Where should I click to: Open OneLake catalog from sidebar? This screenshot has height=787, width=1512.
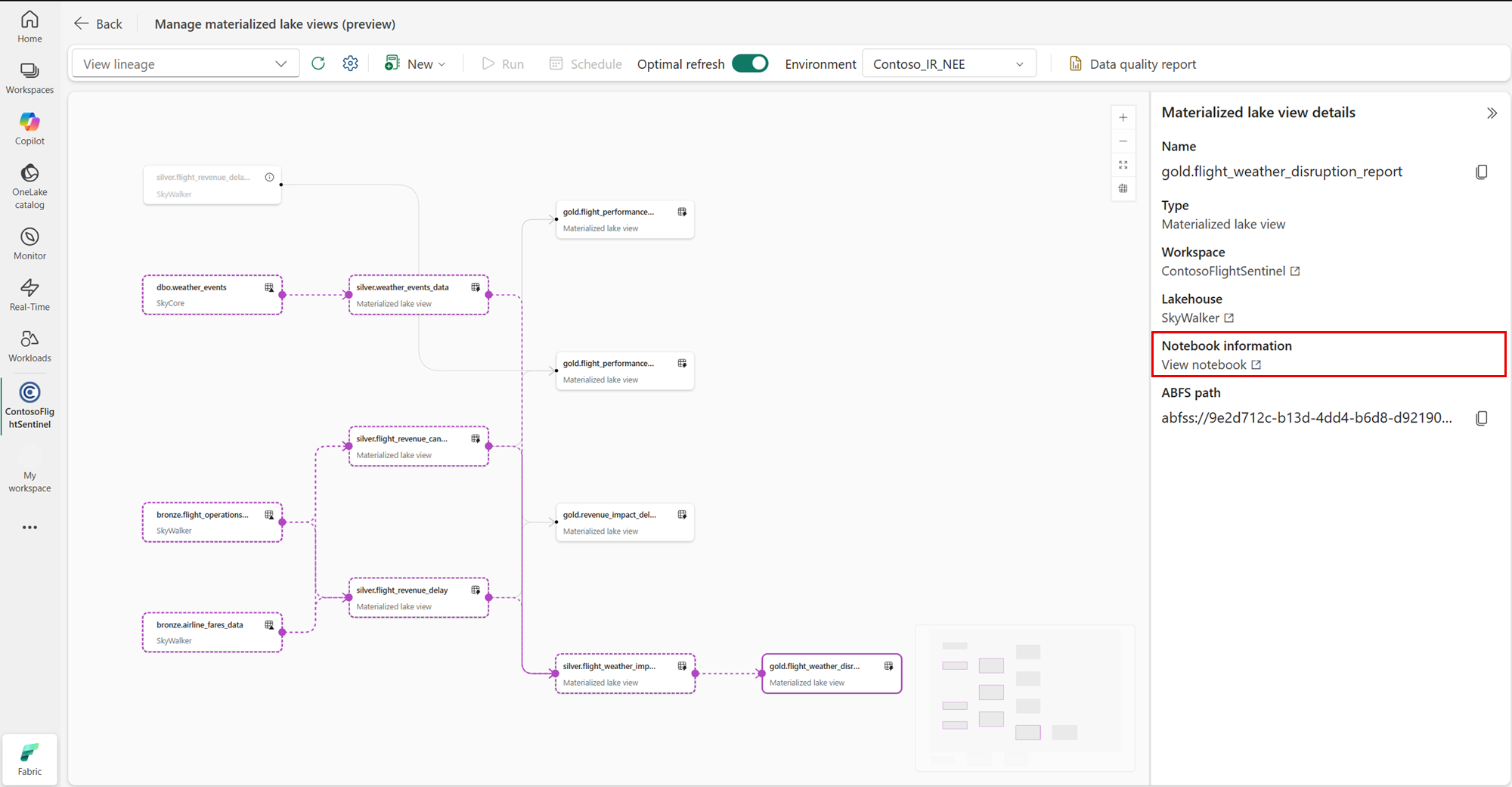(x=29, y=186)
